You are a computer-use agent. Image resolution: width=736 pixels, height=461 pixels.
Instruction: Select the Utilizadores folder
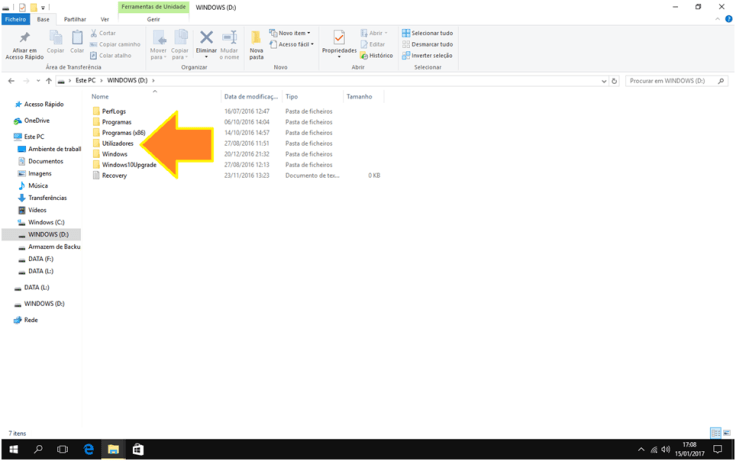tap(117, 143)
